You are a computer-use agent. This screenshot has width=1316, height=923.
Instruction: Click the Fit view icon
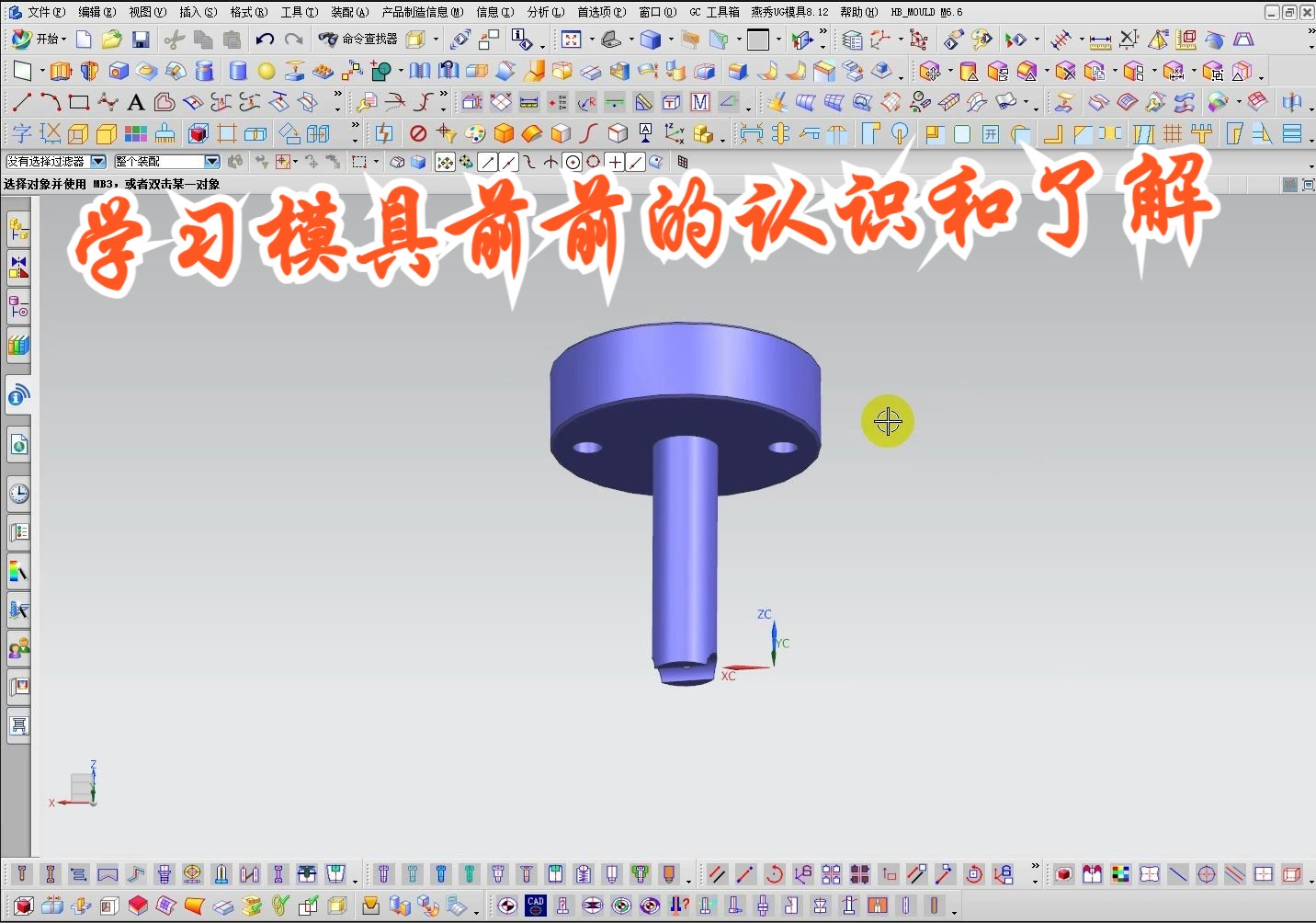[x=572, y=40]
